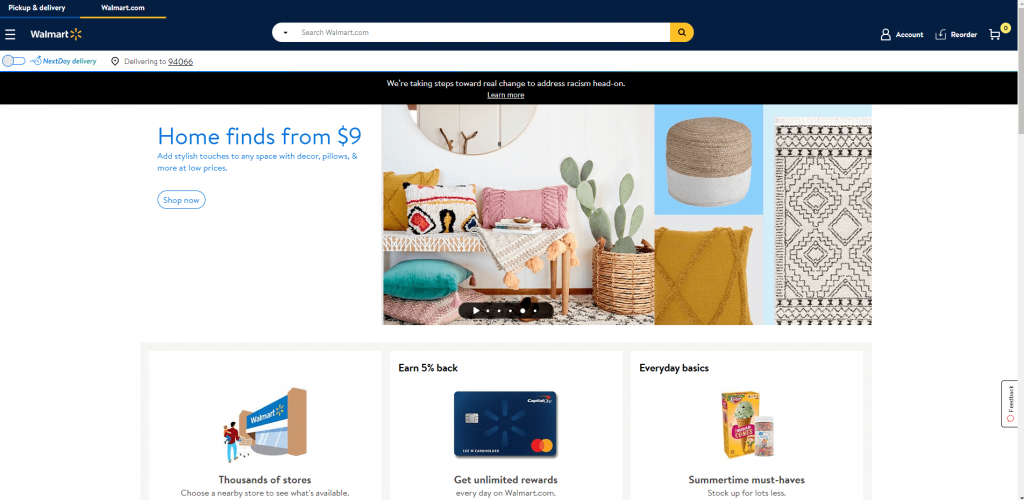Screen dimensions: 1024x500
Task: Toggle the NextDay delivery switch
Action: tap(14, 61)
